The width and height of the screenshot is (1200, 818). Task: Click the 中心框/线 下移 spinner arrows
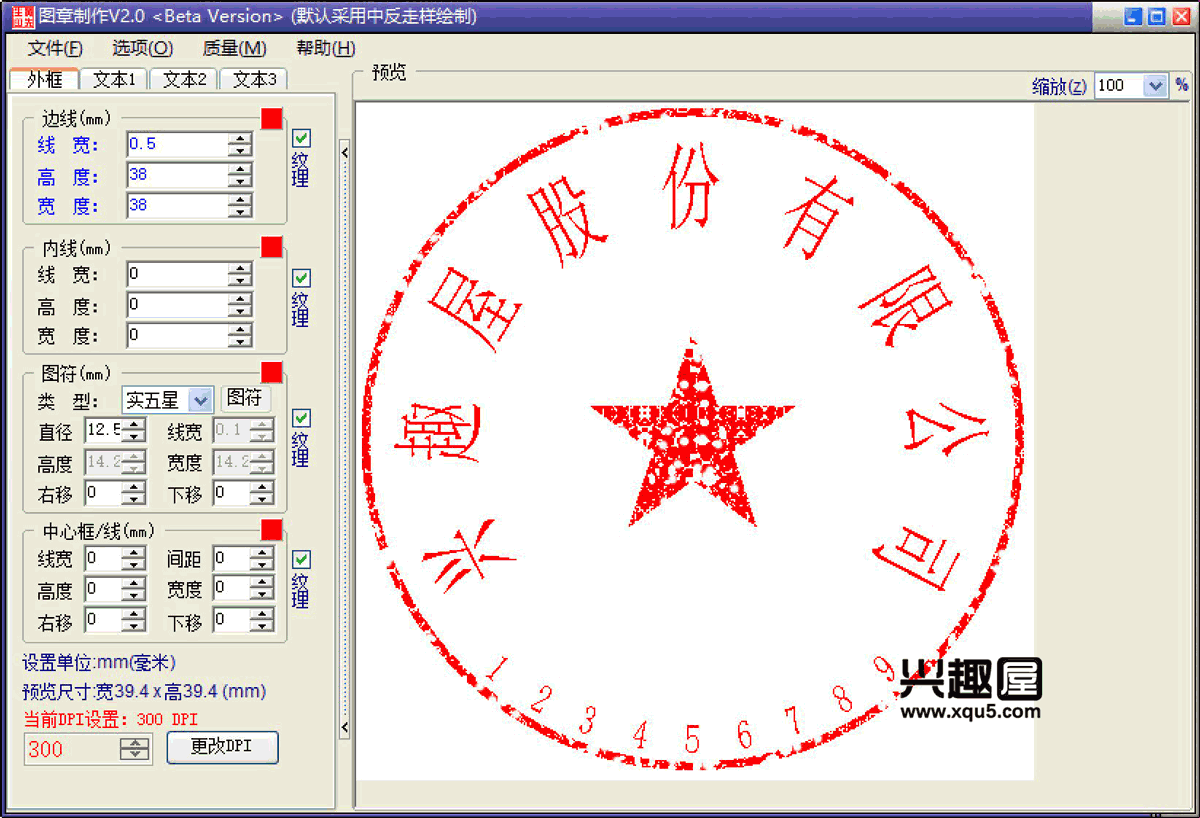coord(262,621)
